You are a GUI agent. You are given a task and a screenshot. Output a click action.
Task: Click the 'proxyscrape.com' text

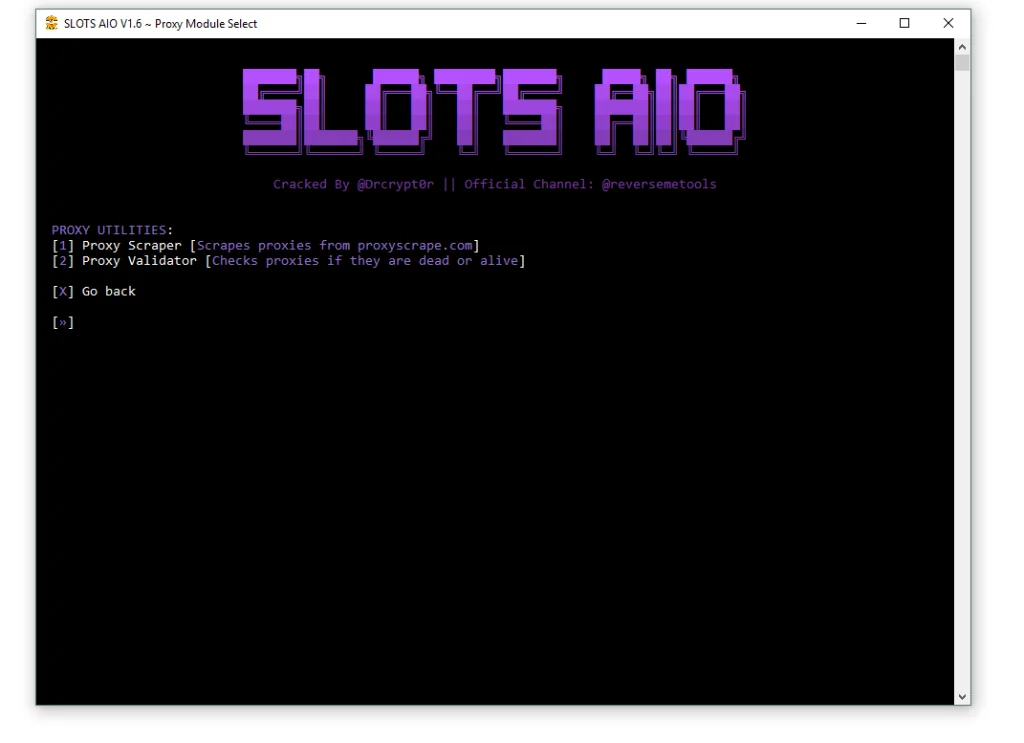(x=414, y=246)
